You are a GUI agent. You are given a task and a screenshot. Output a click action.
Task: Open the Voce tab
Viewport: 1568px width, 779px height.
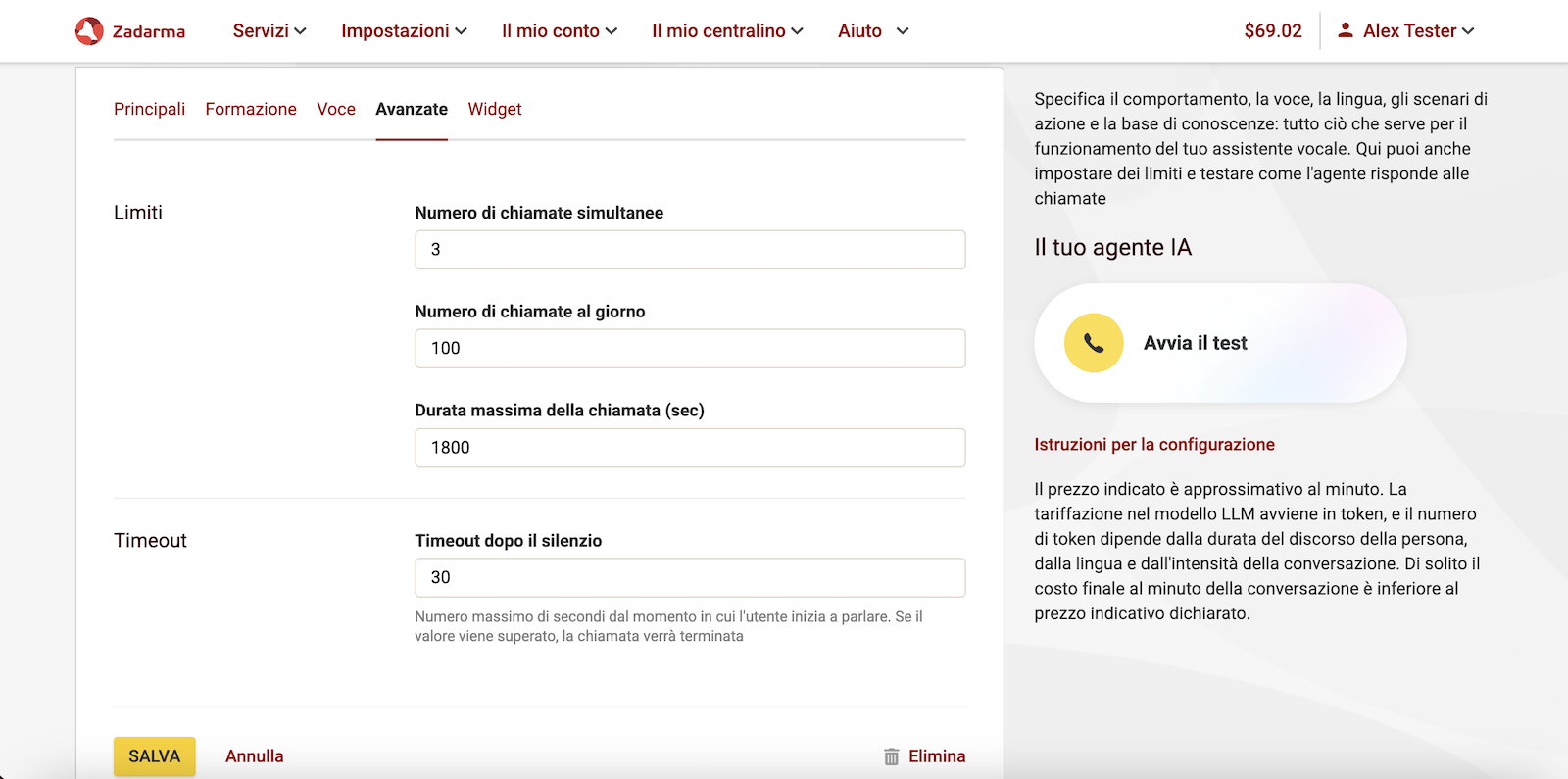tap(336, 109)
